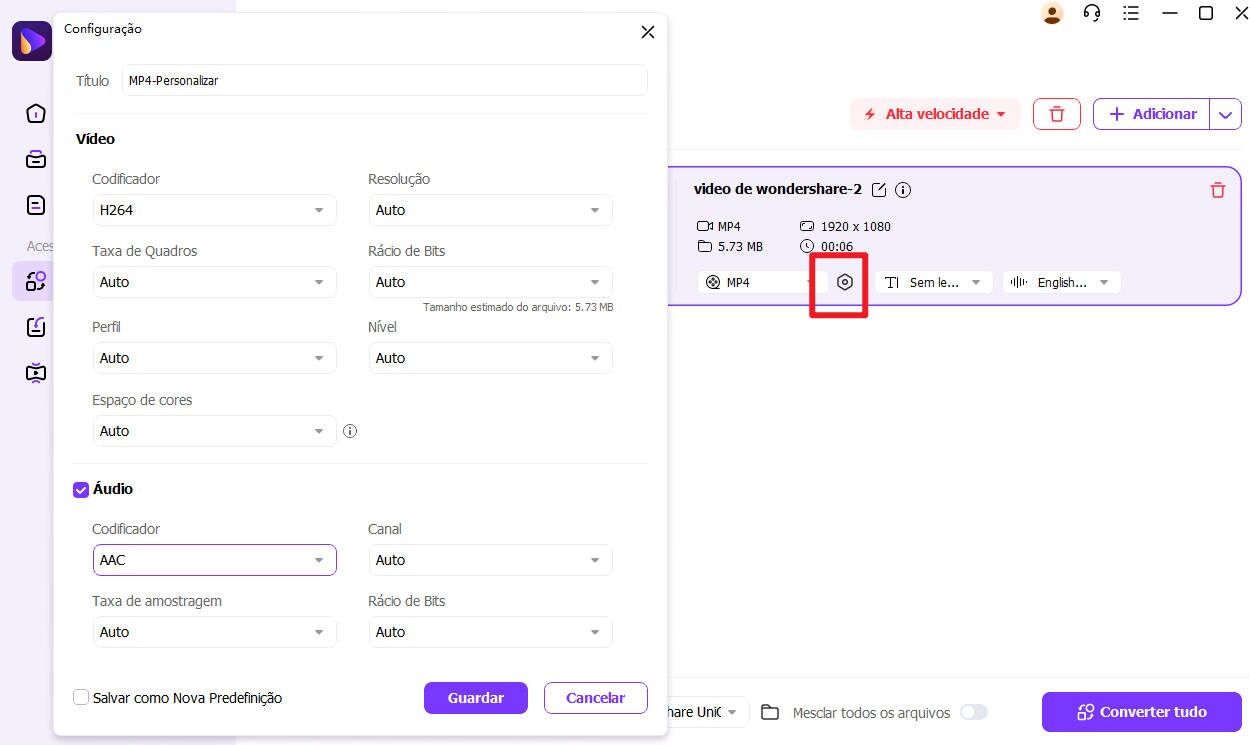Click the 1920 x 1080 resolution text
The width and height of the screenshot is (1250, 745).
pos(856,227)
